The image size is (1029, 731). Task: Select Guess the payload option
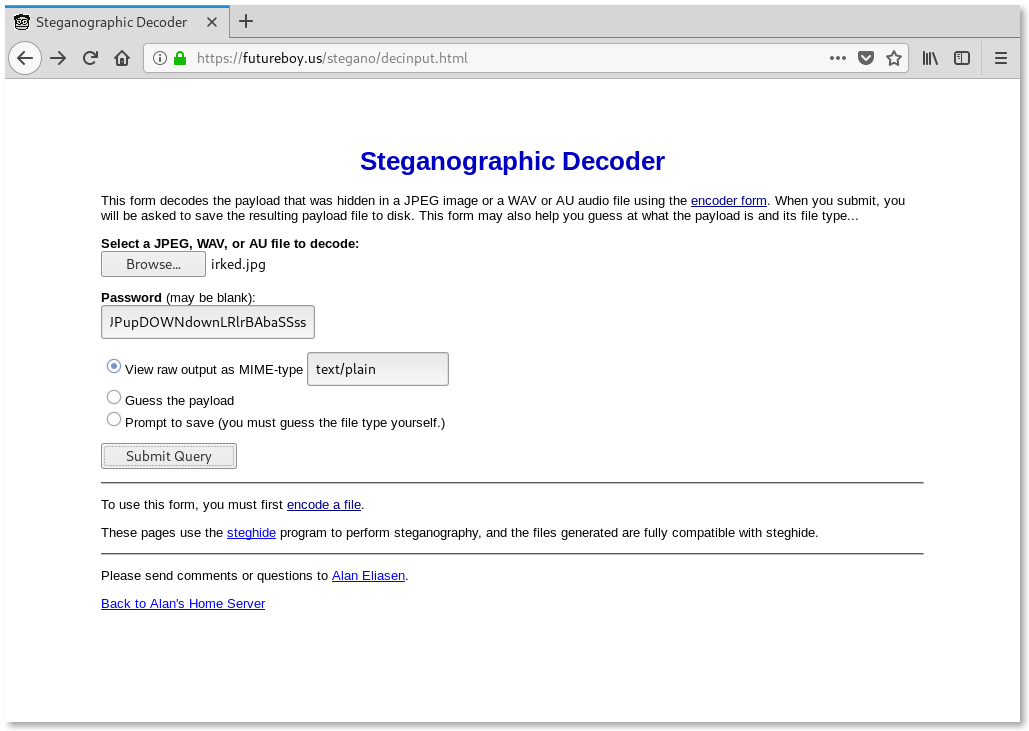tap(114, 397)
